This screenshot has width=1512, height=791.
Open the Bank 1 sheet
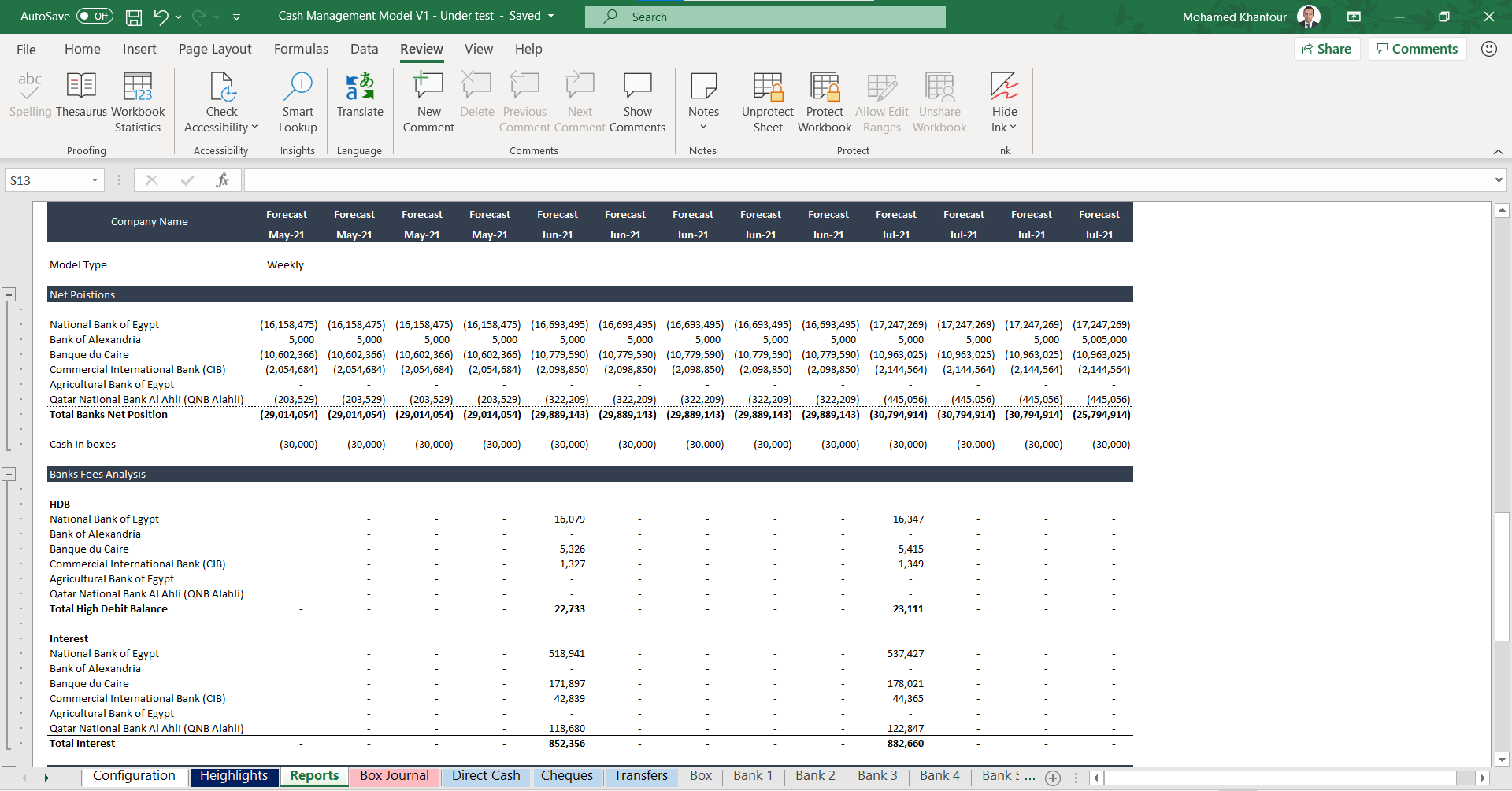coord(753,776)
